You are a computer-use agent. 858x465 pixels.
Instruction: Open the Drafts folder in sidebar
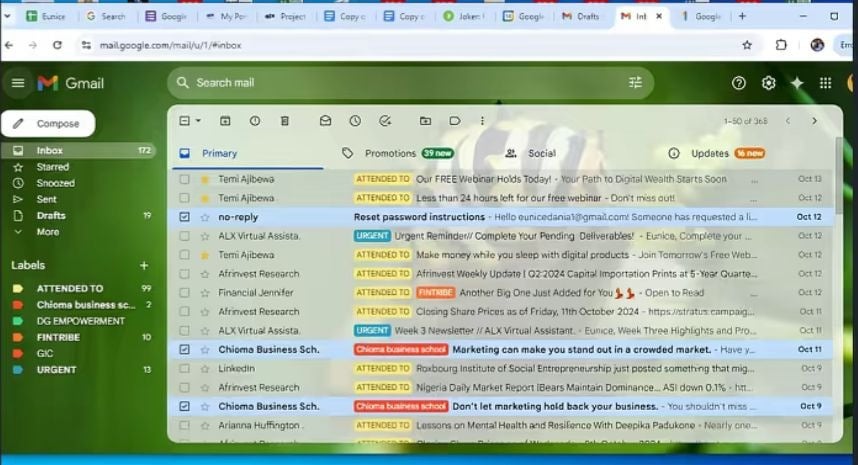(x=51, y=216)
